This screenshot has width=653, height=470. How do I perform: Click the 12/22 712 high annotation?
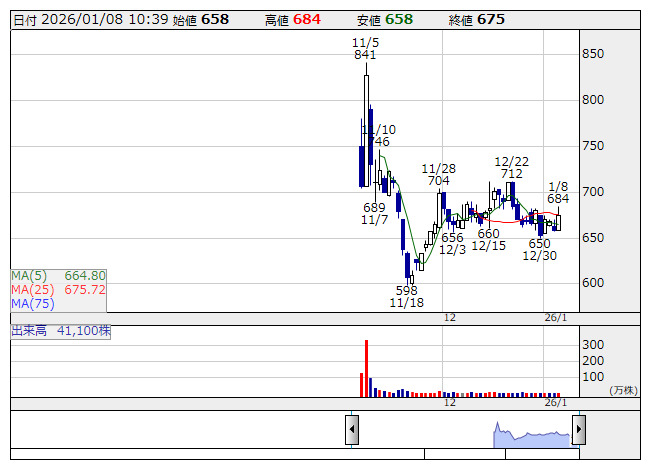511,167
